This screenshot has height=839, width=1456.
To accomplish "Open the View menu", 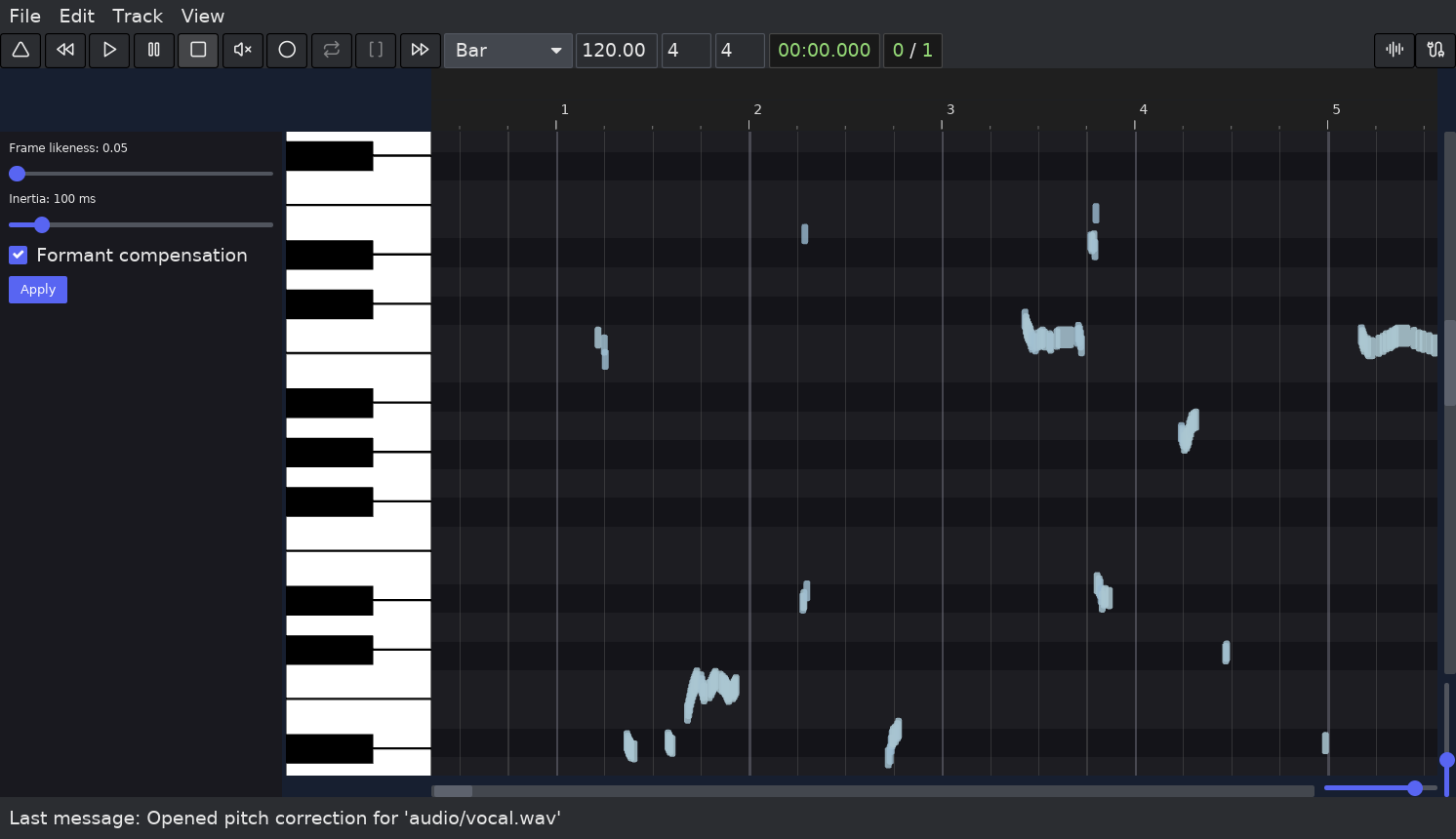I will (202, 16).
